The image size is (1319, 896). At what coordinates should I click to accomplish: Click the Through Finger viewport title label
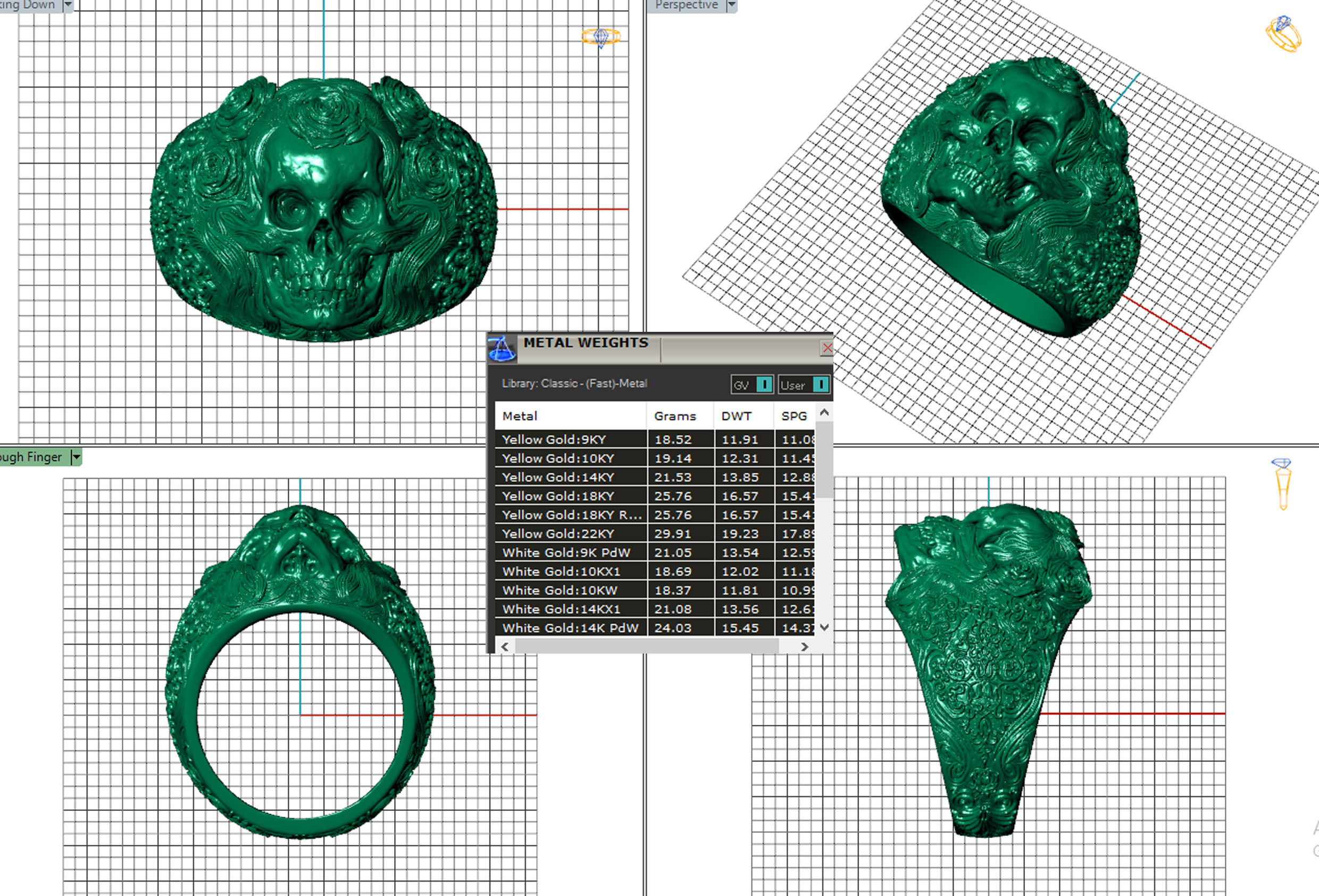tap(31, 457)
